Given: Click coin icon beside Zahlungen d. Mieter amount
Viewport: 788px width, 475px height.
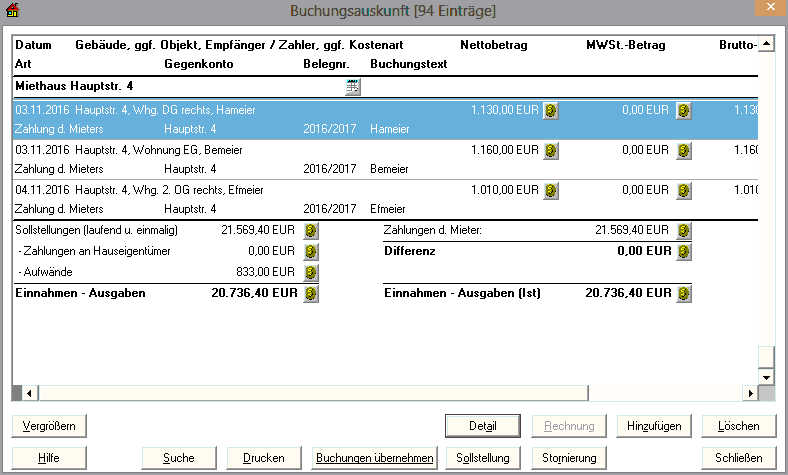Looking at the screenshot, I should coord(684,231).
